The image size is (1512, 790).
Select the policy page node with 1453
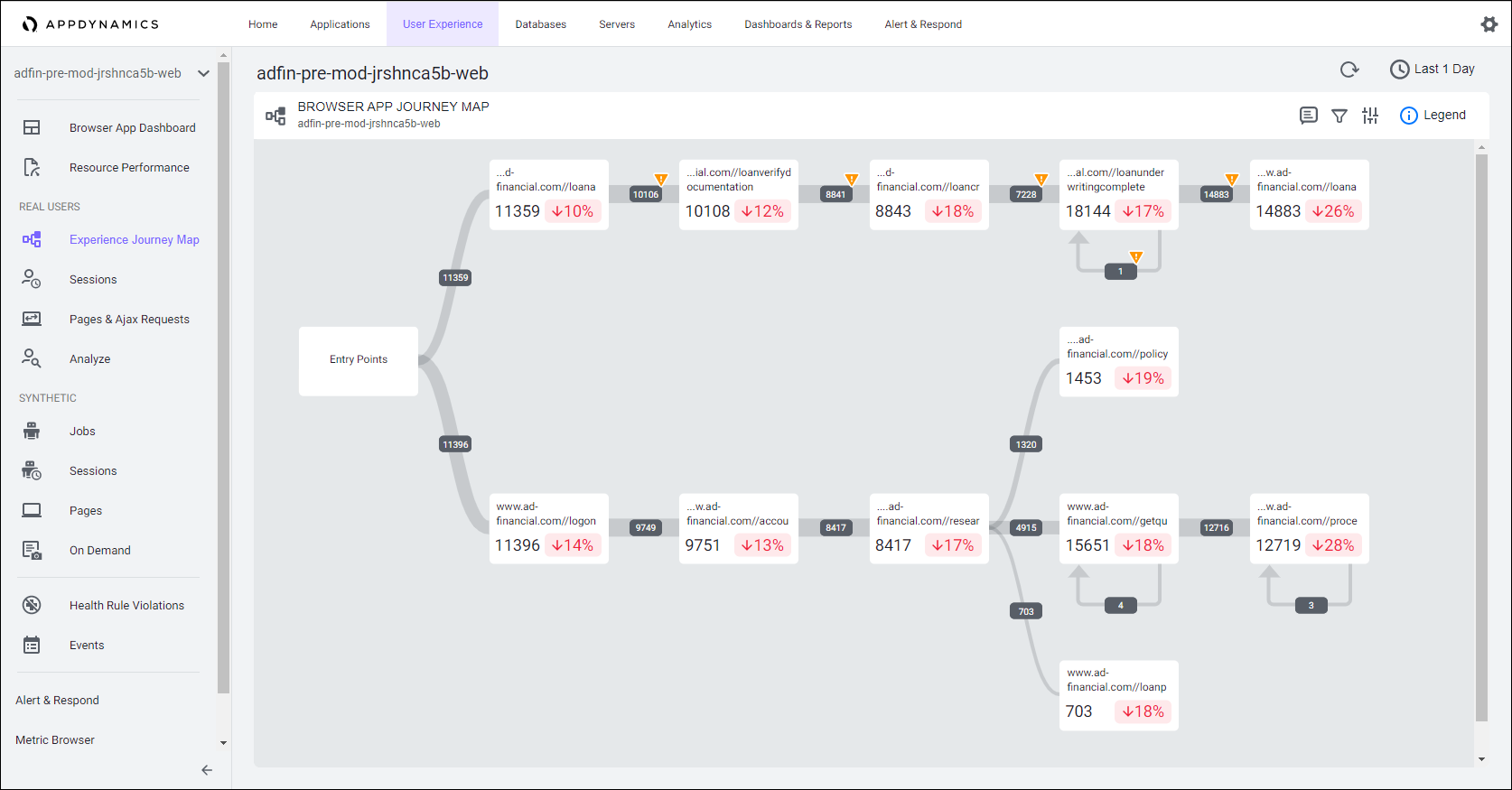click(1119, 361)
